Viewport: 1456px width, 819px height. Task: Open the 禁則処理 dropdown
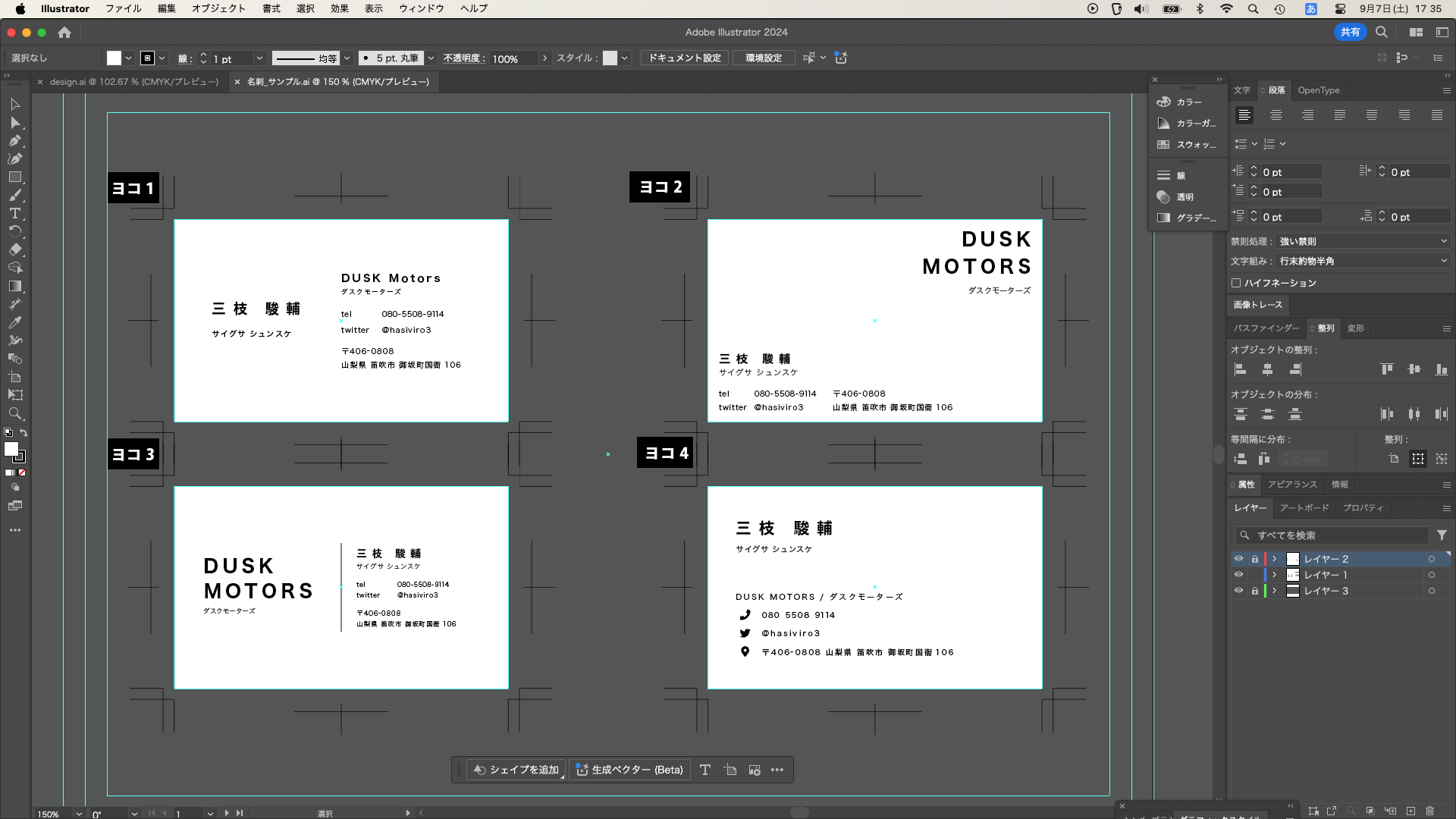tap(1363, 241)
